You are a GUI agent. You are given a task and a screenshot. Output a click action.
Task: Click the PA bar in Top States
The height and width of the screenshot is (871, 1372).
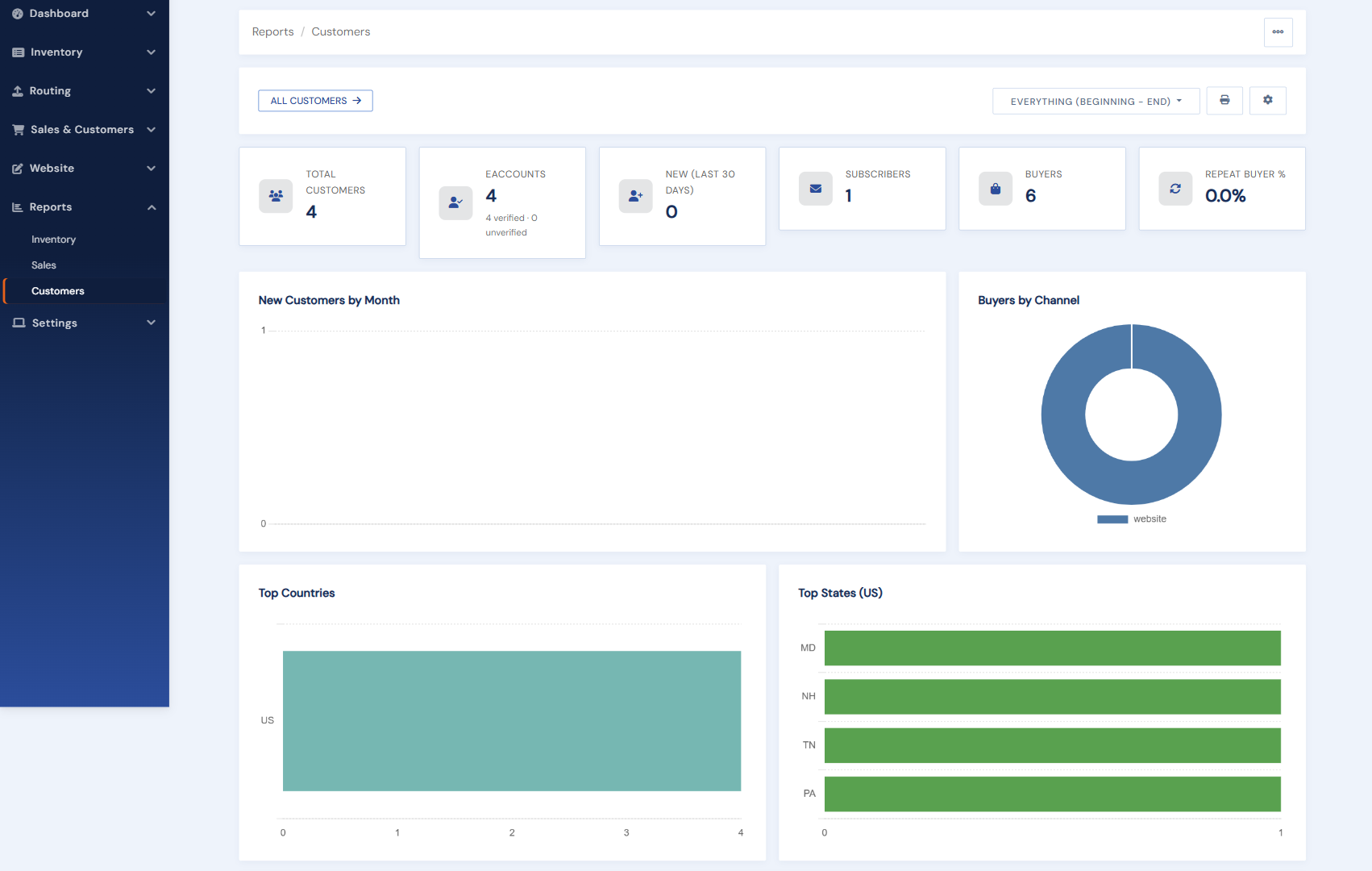point(1053,794)
